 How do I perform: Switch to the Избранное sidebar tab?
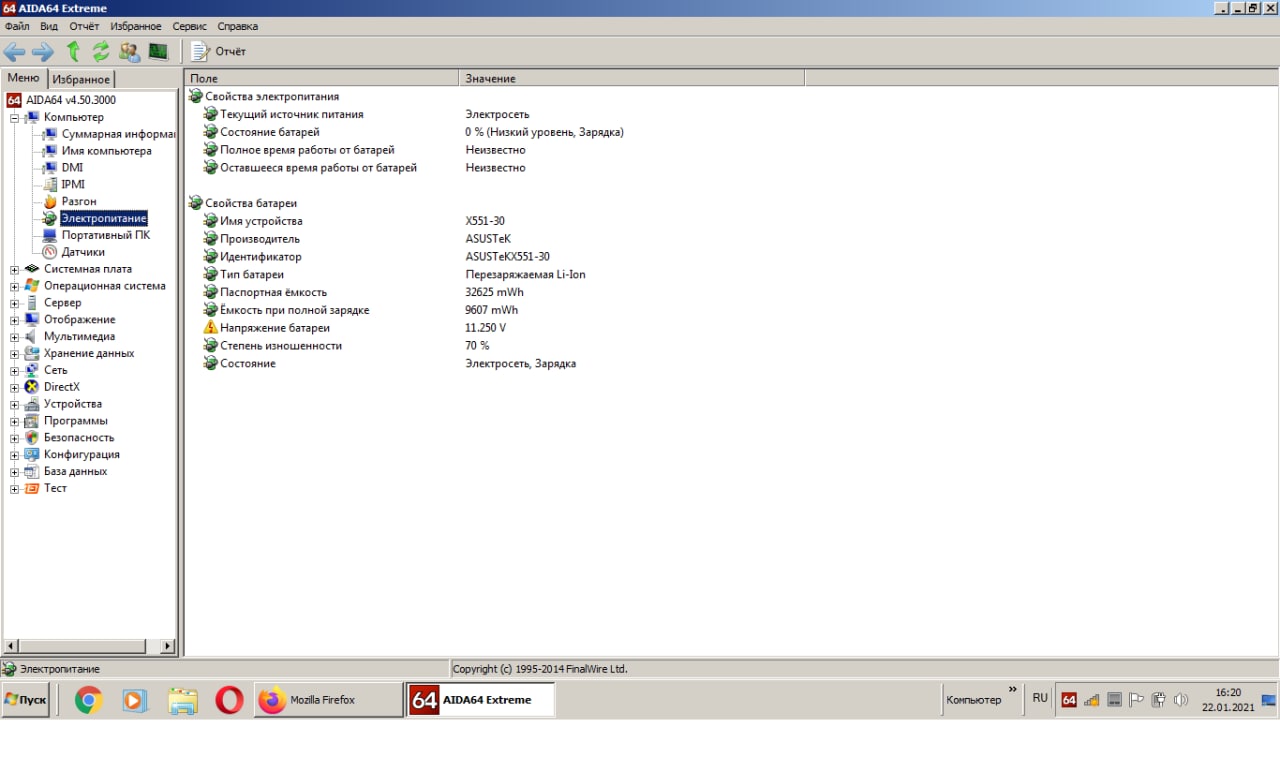81,79
